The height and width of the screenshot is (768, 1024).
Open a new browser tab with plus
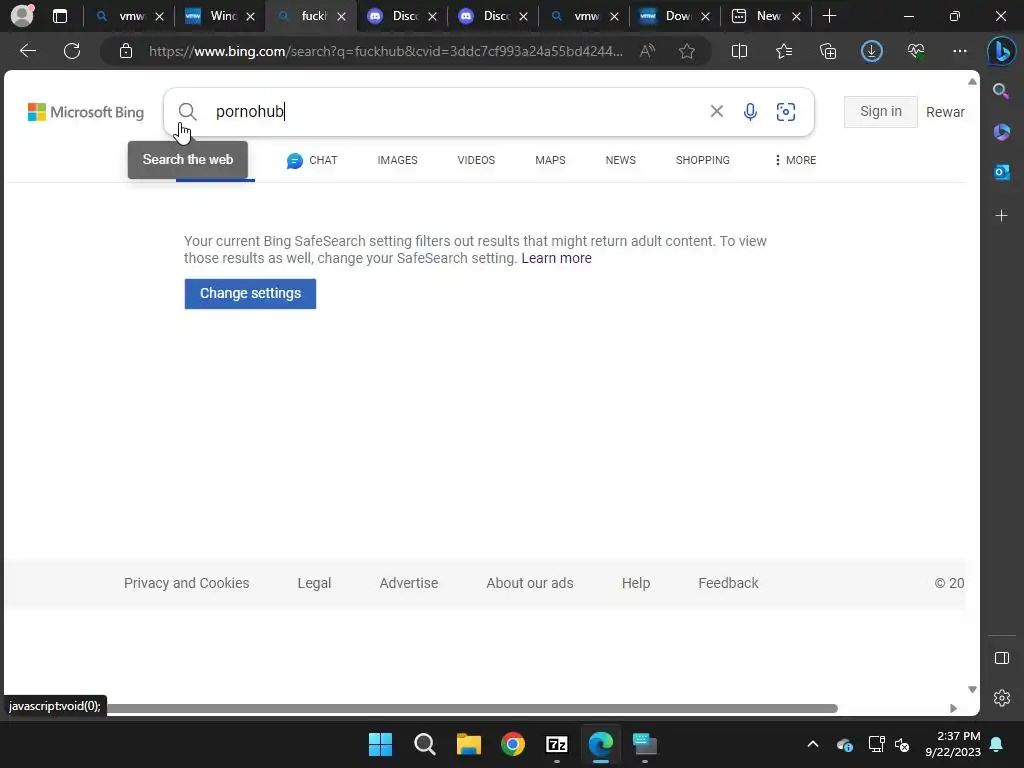point(829,16)
